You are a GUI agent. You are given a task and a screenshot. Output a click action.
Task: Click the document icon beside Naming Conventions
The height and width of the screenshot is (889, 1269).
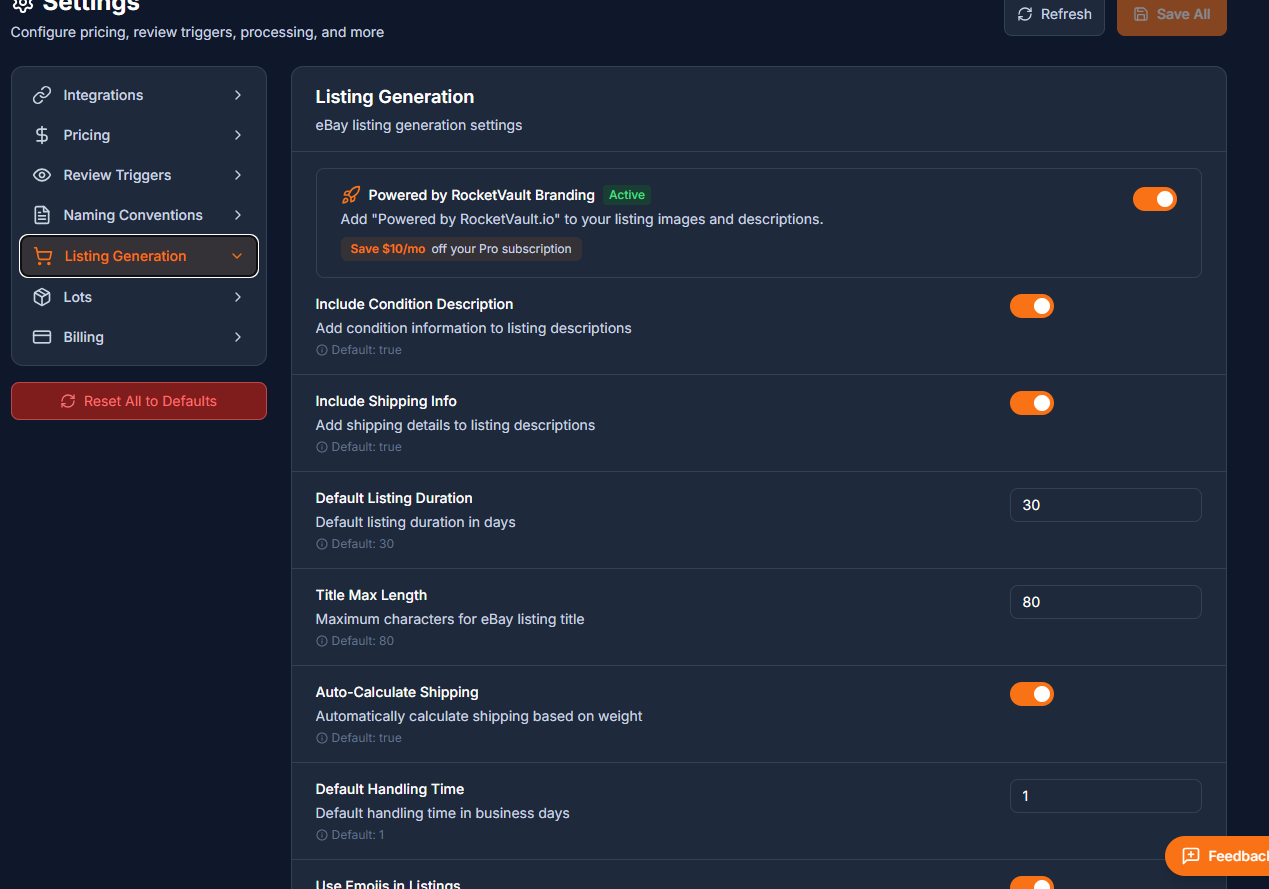click(42, 215)
